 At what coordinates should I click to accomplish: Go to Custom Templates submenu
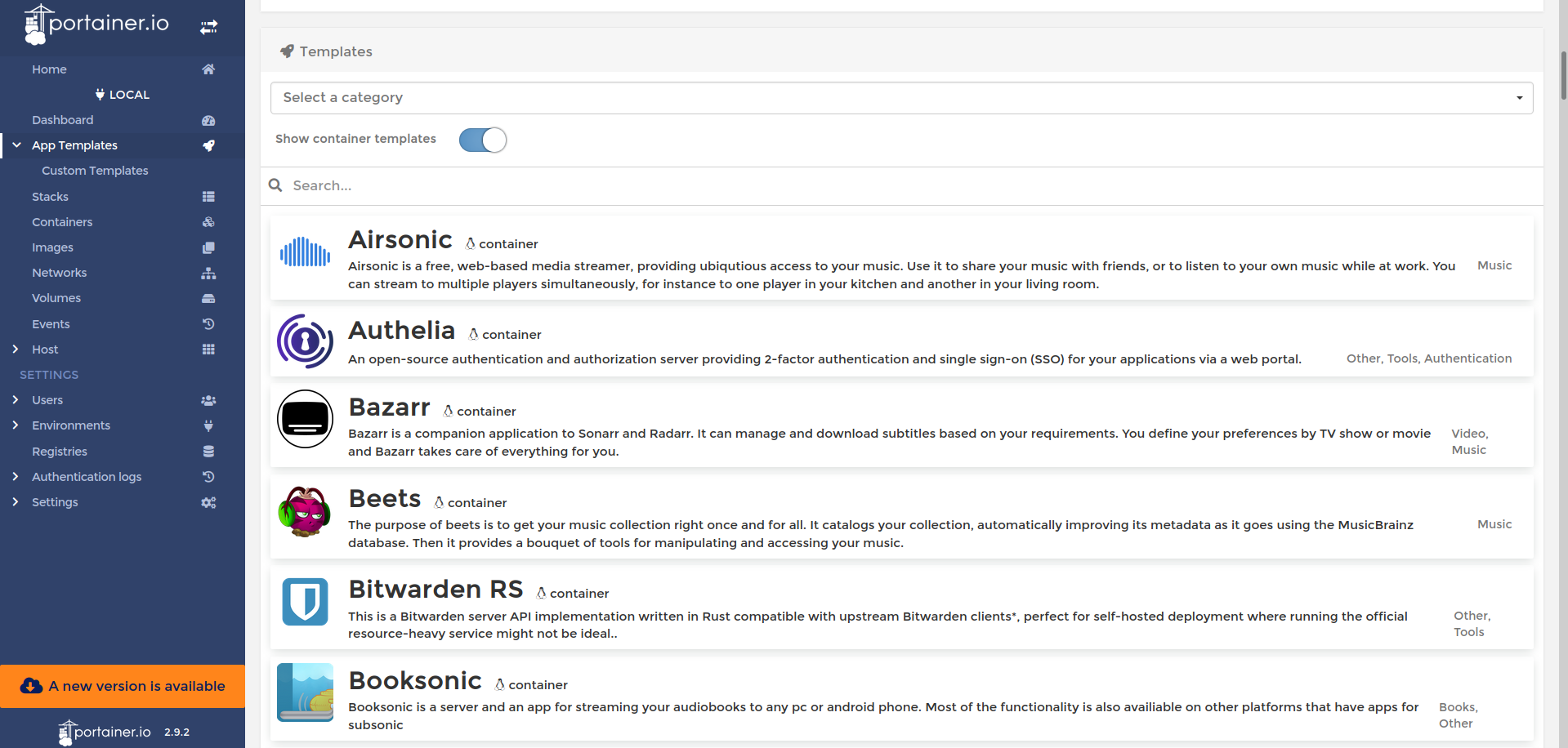(95, 171)
